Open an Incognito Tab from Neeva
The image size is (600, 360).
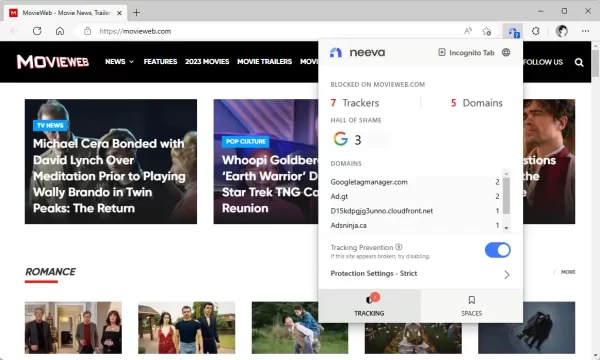(x=466, y=52)
